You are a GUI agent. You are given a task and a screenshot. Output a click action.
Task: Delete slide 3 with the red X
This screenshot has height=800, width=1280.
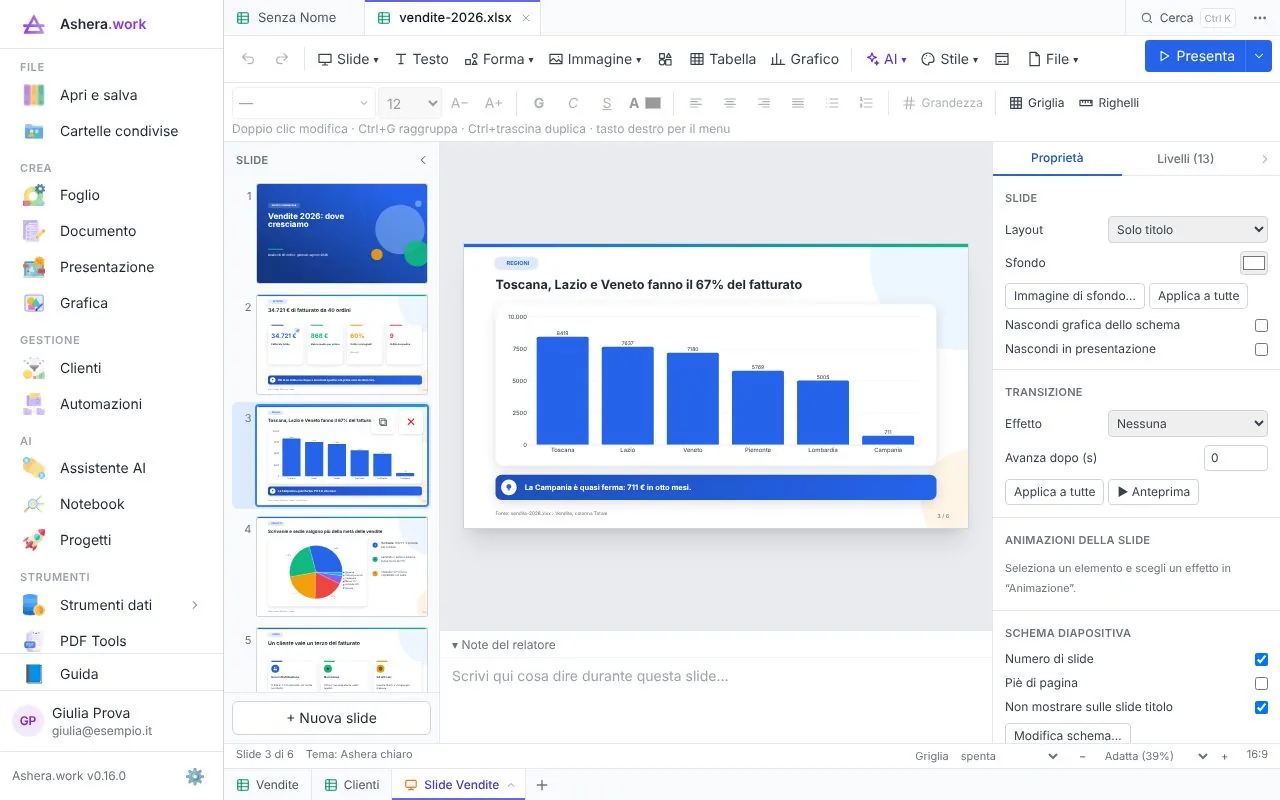point(410,423)
